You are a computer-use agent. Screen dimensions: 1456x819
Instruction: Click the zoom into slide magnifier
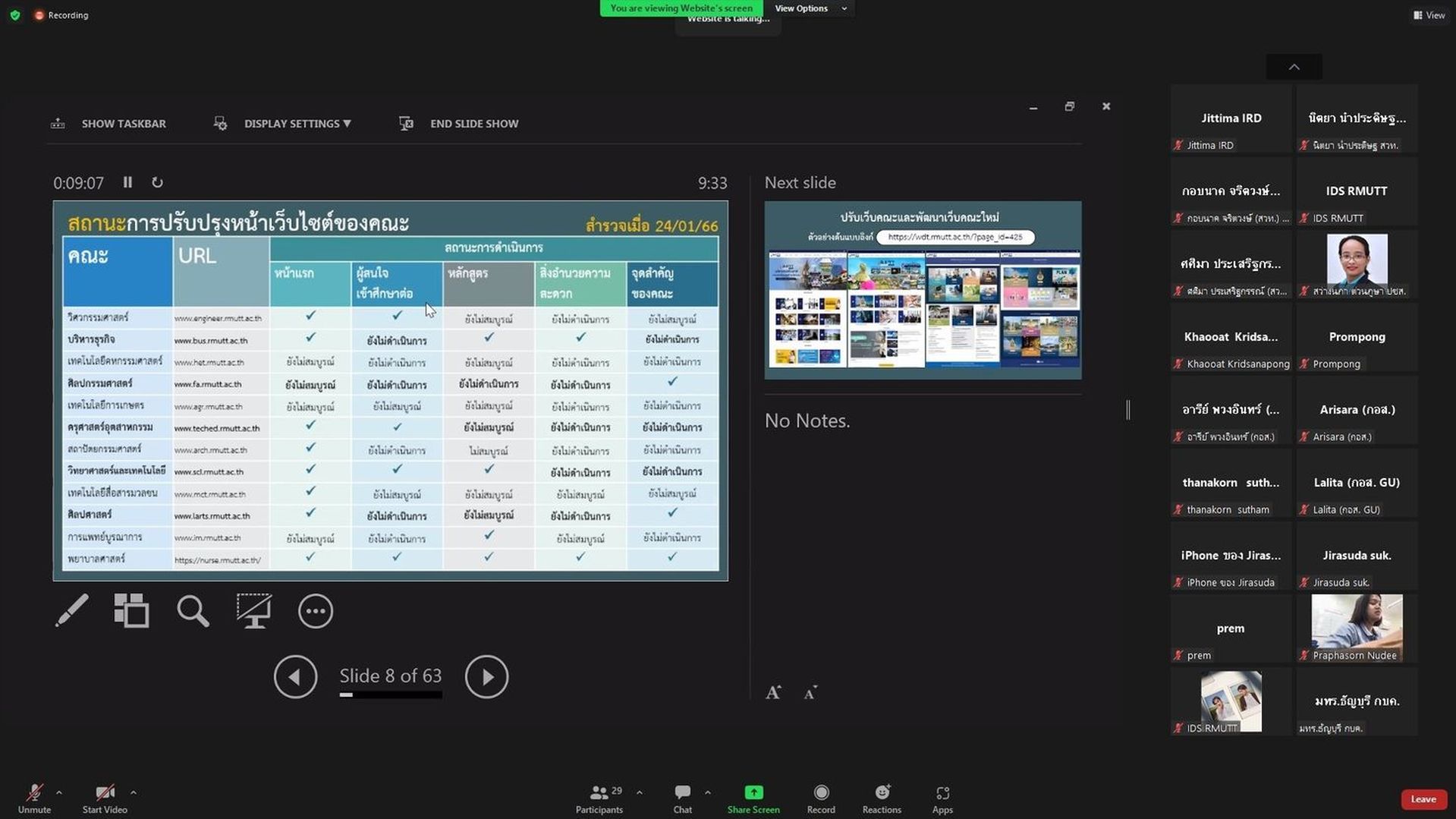coord(193,610)
